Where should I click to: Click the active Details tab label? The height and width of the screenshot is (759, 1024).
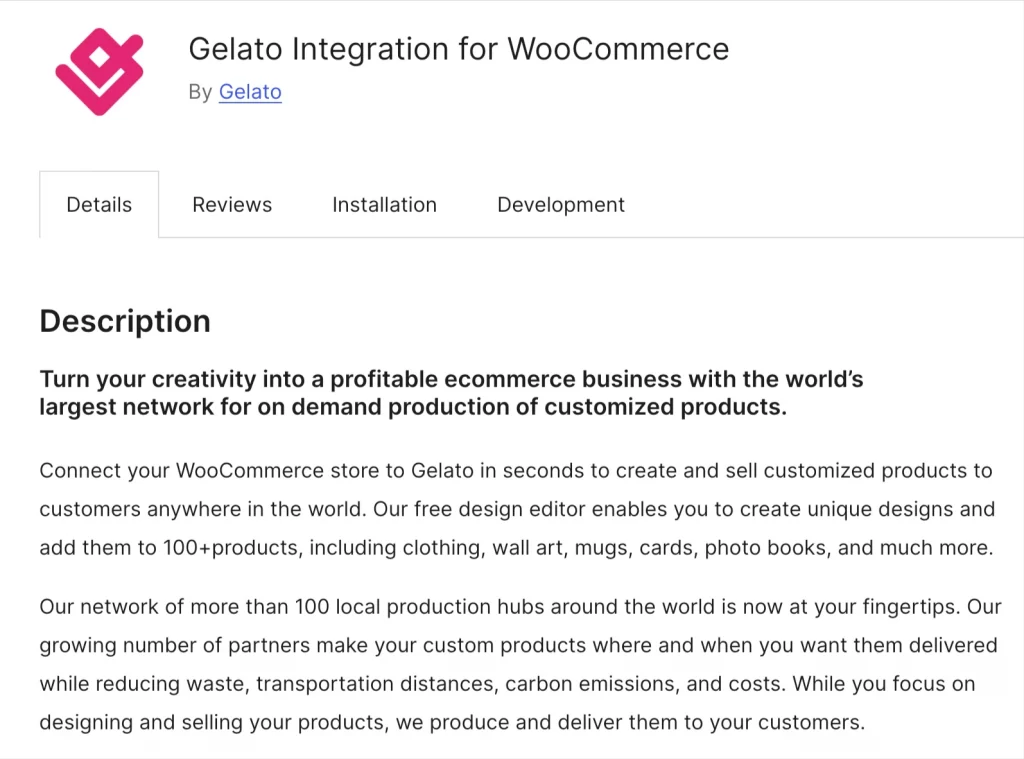pyautogui.click(x=99, y=204)
